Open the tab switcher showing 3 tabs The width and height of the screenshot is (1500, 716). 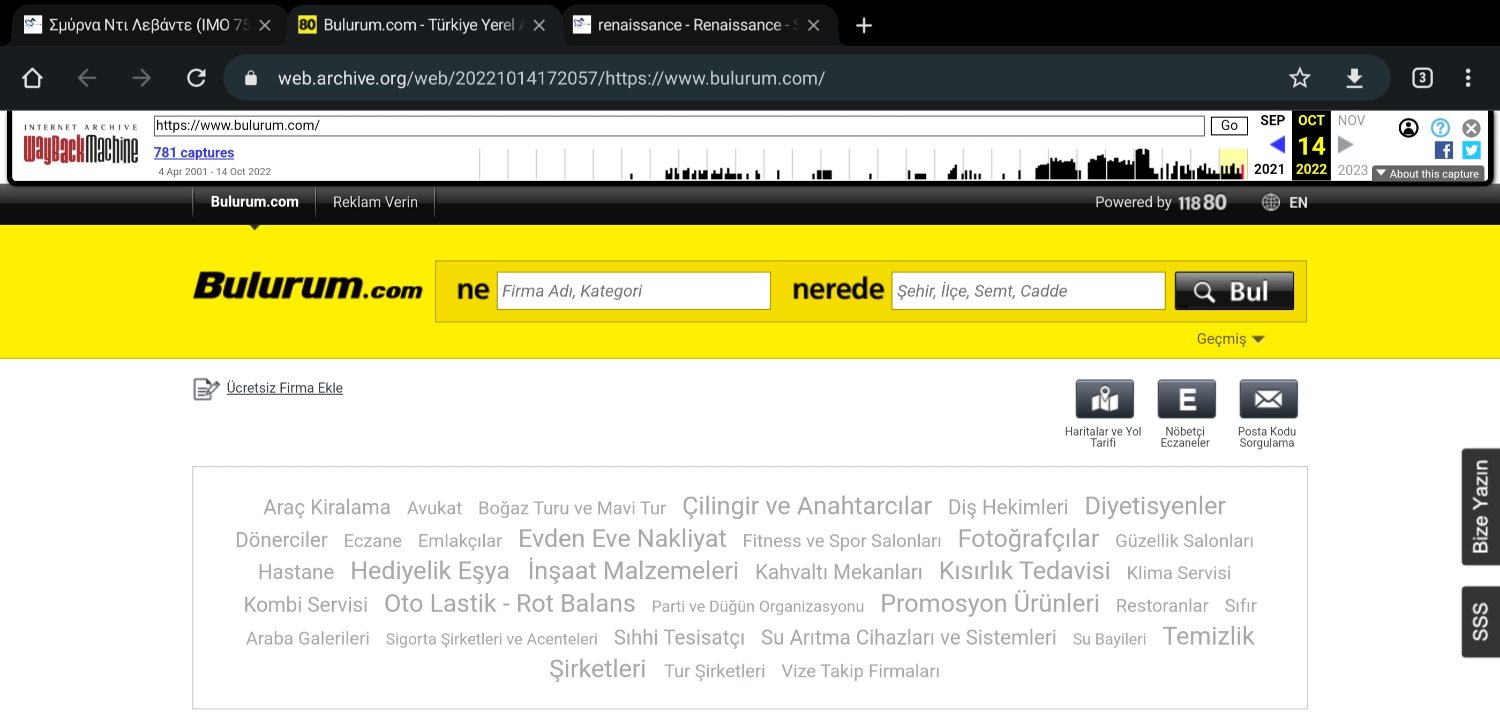(1422, 78)
